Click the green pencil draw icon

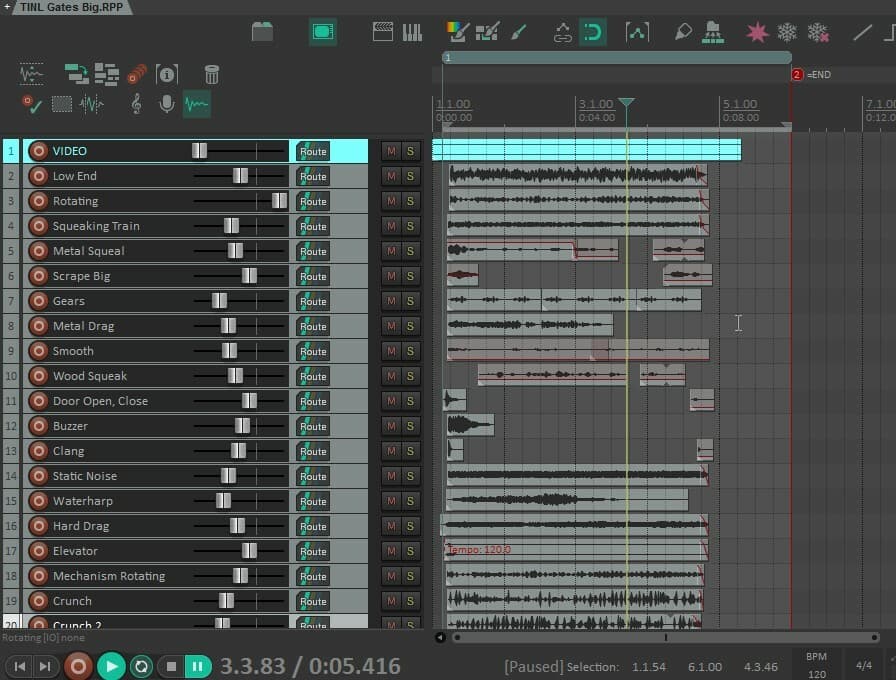518,32
